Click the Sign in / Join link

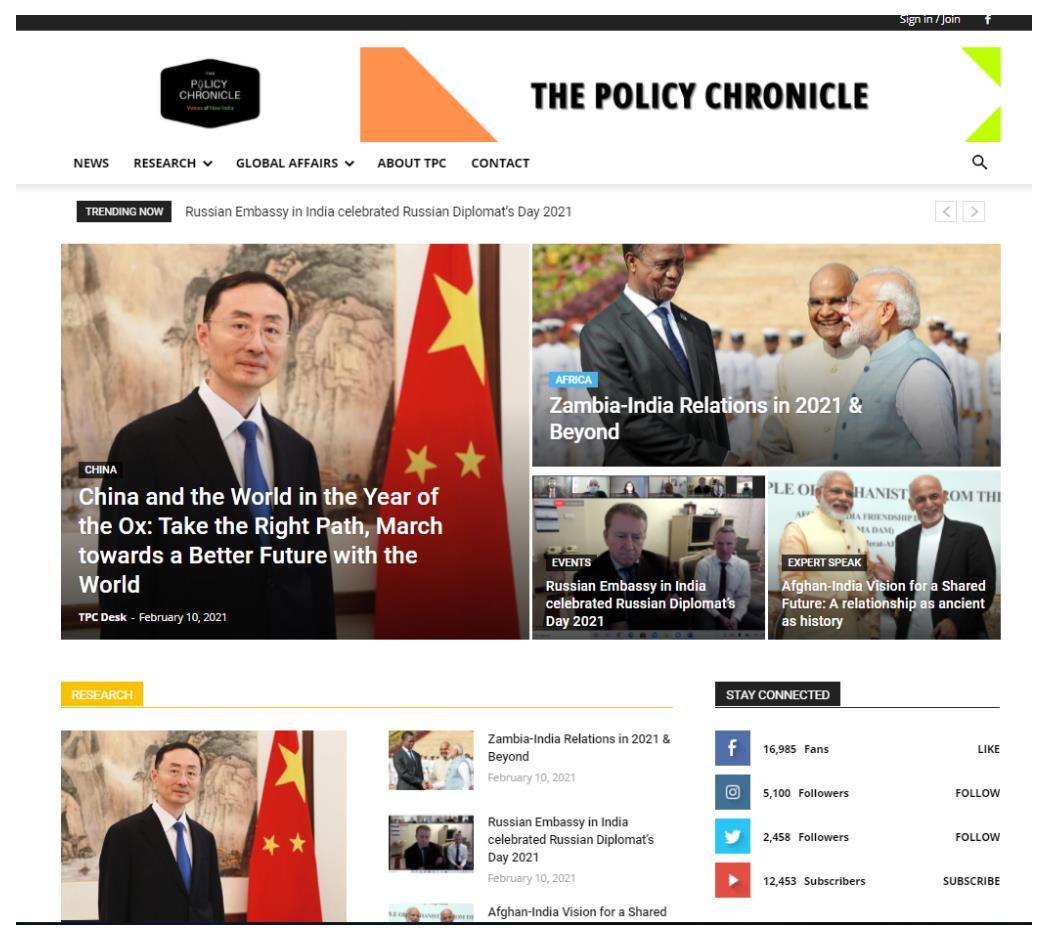930,19
